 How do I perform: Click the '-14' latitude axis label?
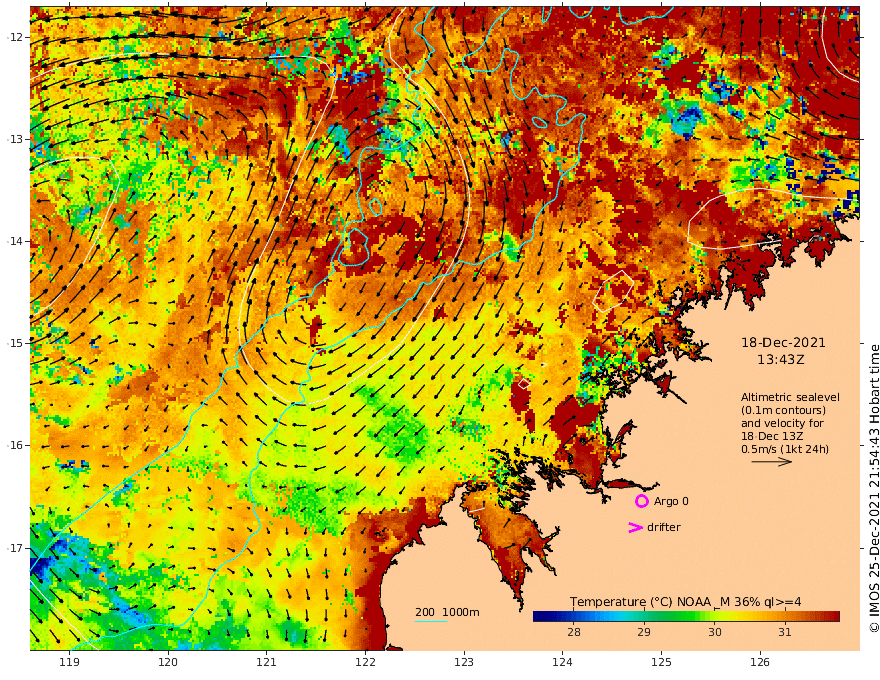(15, 241)
